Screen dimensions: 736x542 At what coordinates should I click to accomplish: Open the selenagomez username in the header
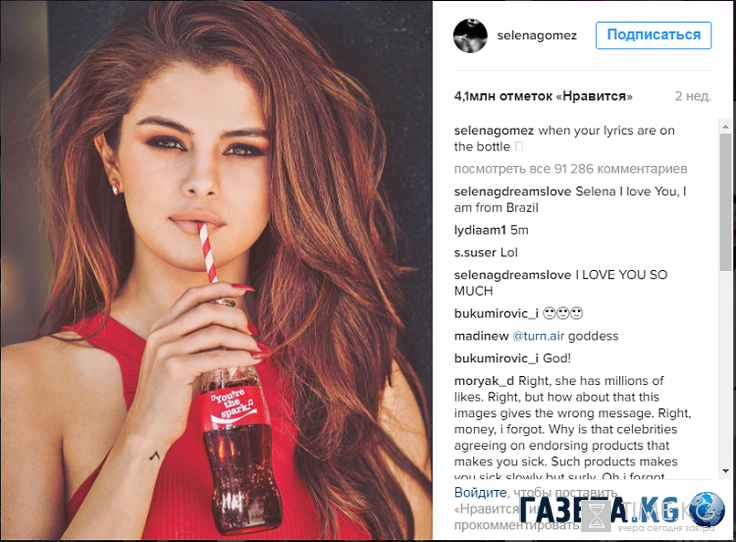pos(537,36)
